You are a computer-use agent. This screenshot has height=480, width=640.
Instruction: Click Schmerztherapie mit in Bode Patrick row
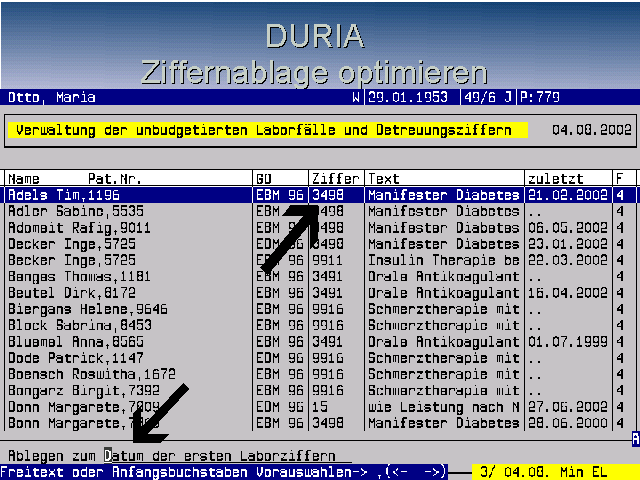coord(444,358)
